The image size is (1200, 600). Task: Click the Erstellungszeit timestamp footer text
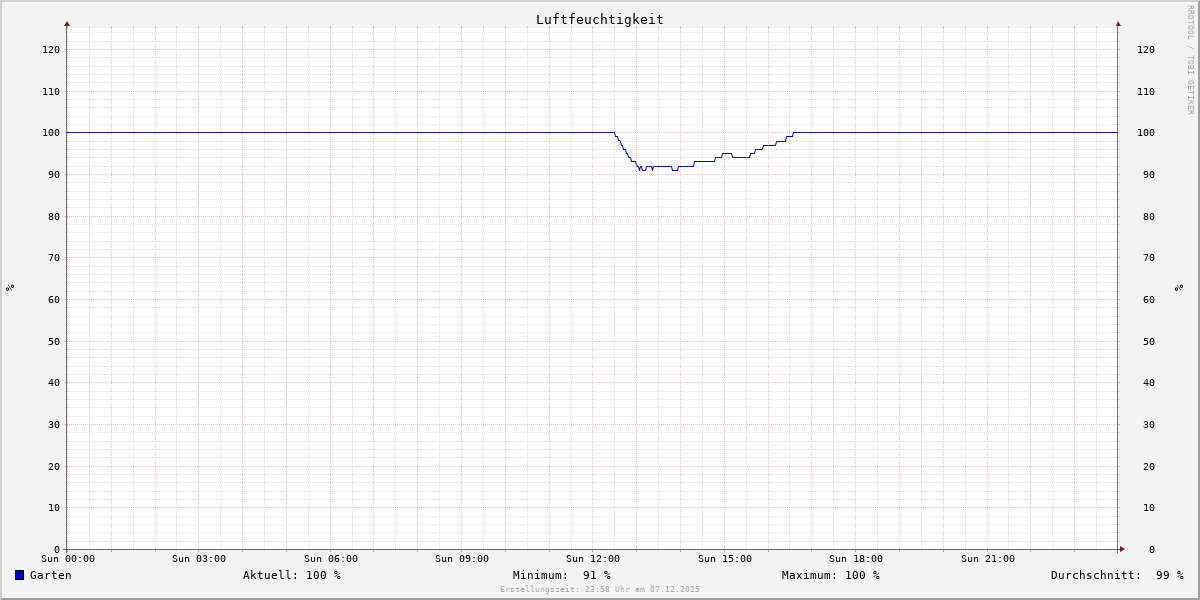point(600,589)
